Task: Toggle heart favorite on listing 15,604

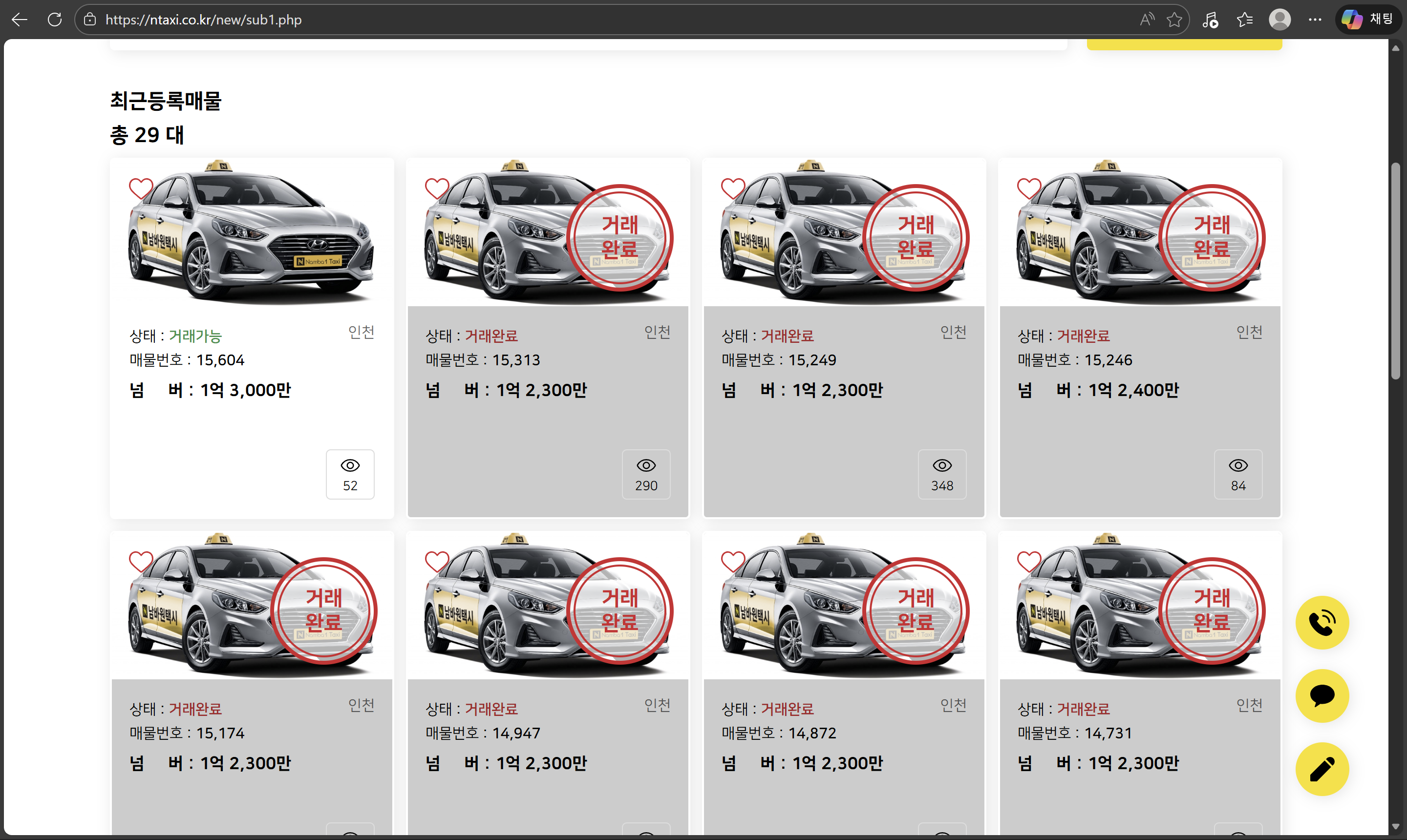Action: (x=141, y=189)
